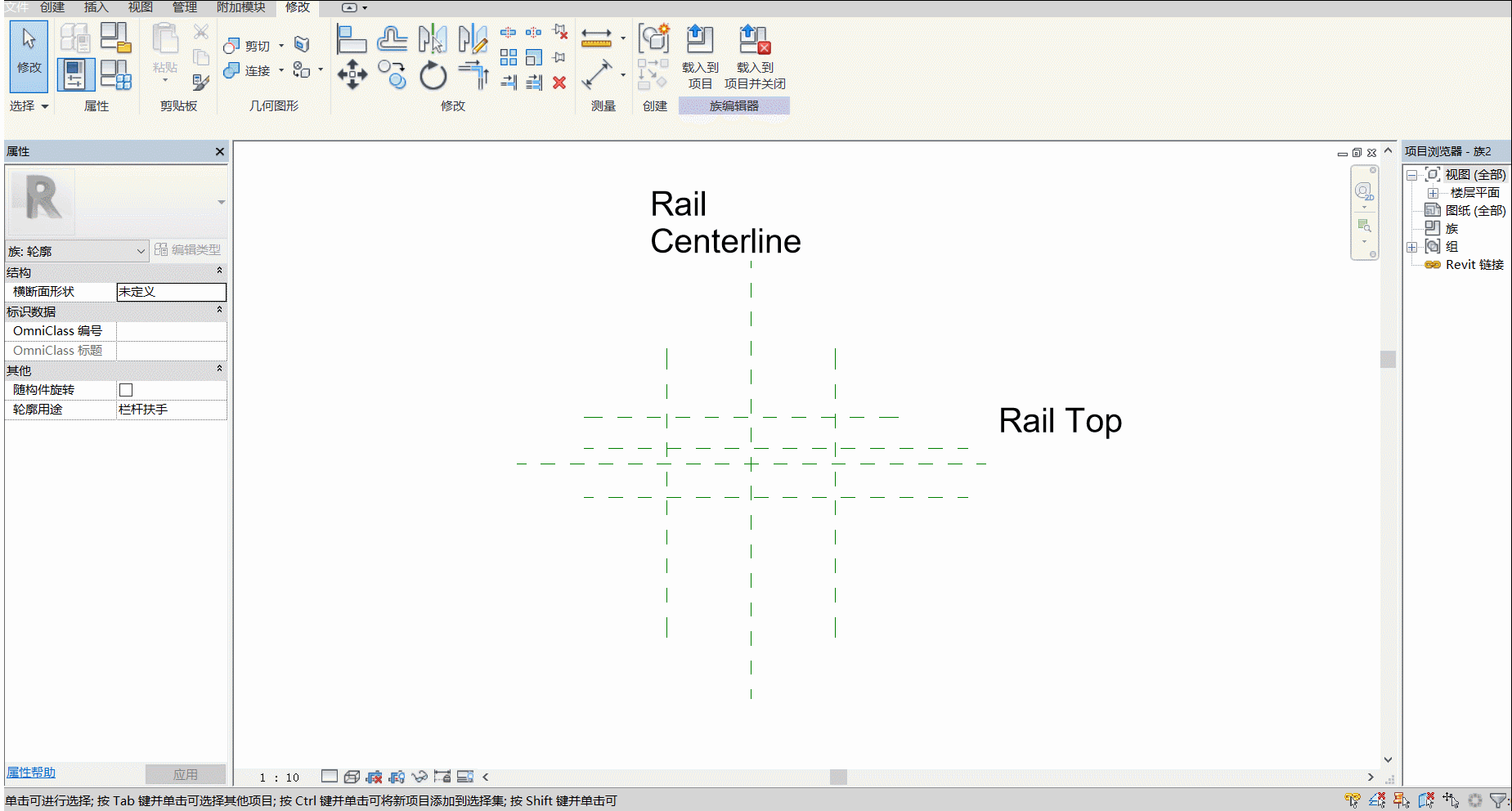Click the Trim/Extend to Corner icon
This screenshot has height=811, width=1512.
click(x=473, y=74)
